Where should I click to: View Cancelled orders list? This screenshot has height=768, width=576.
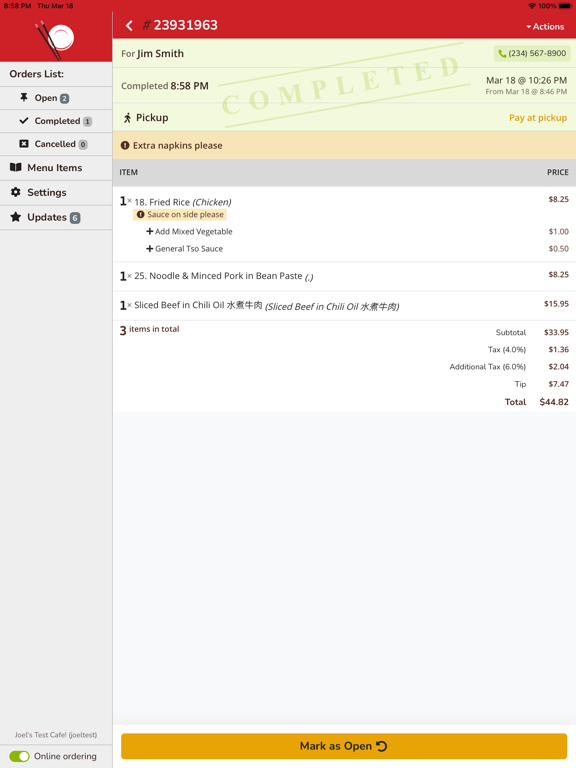pyautogui.click(x=56, y=144)
